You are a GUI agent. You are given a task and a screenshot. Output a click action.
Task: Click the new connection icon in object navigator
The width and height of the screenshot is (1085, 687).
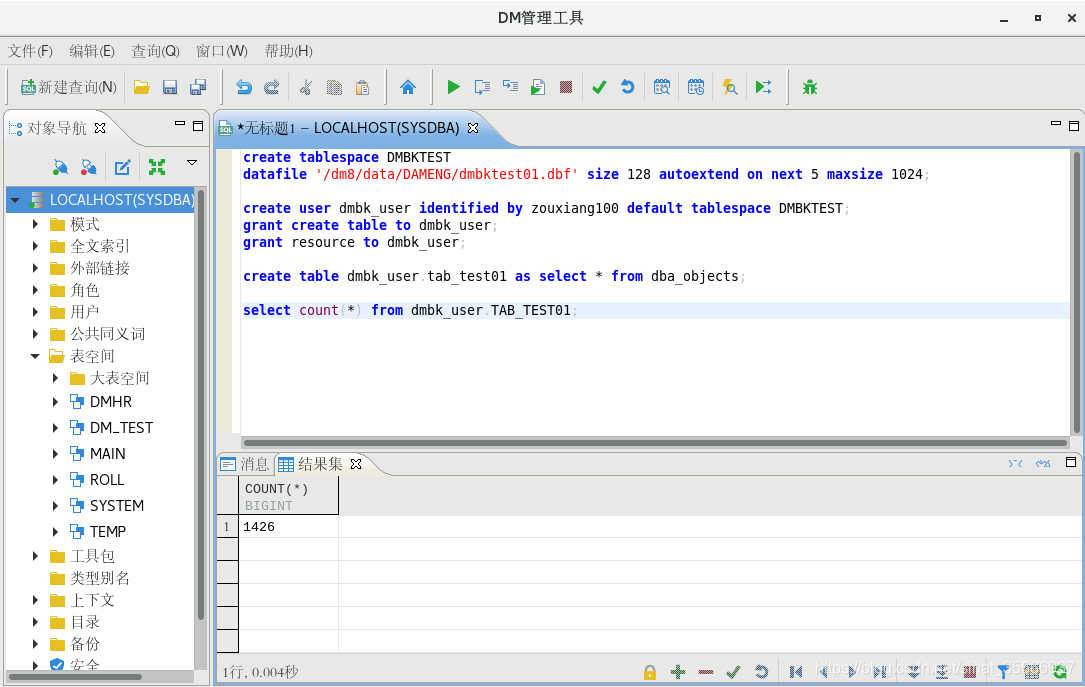pos(60,167)
